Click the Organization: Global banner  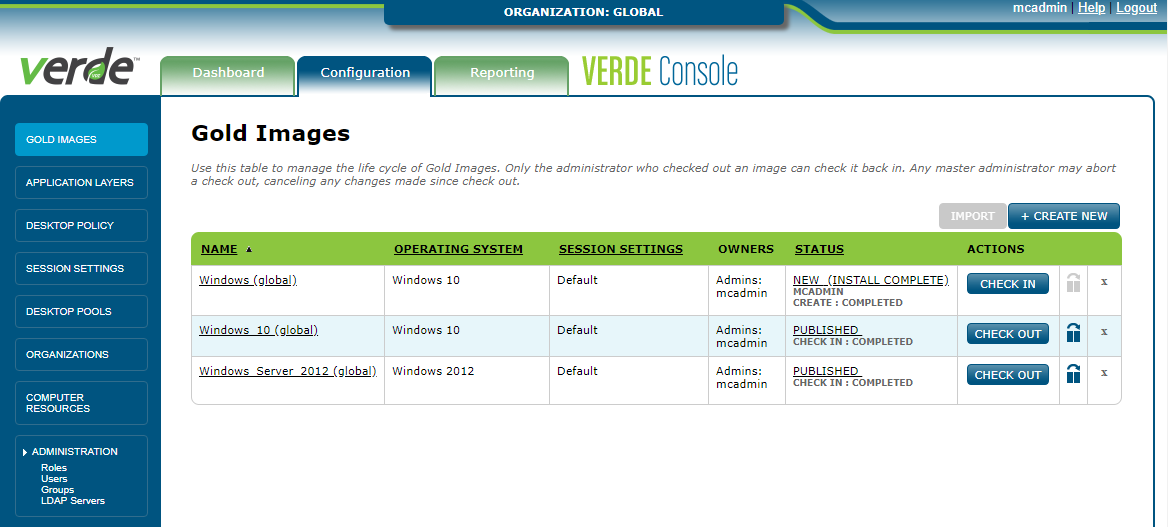click(583, 12)
